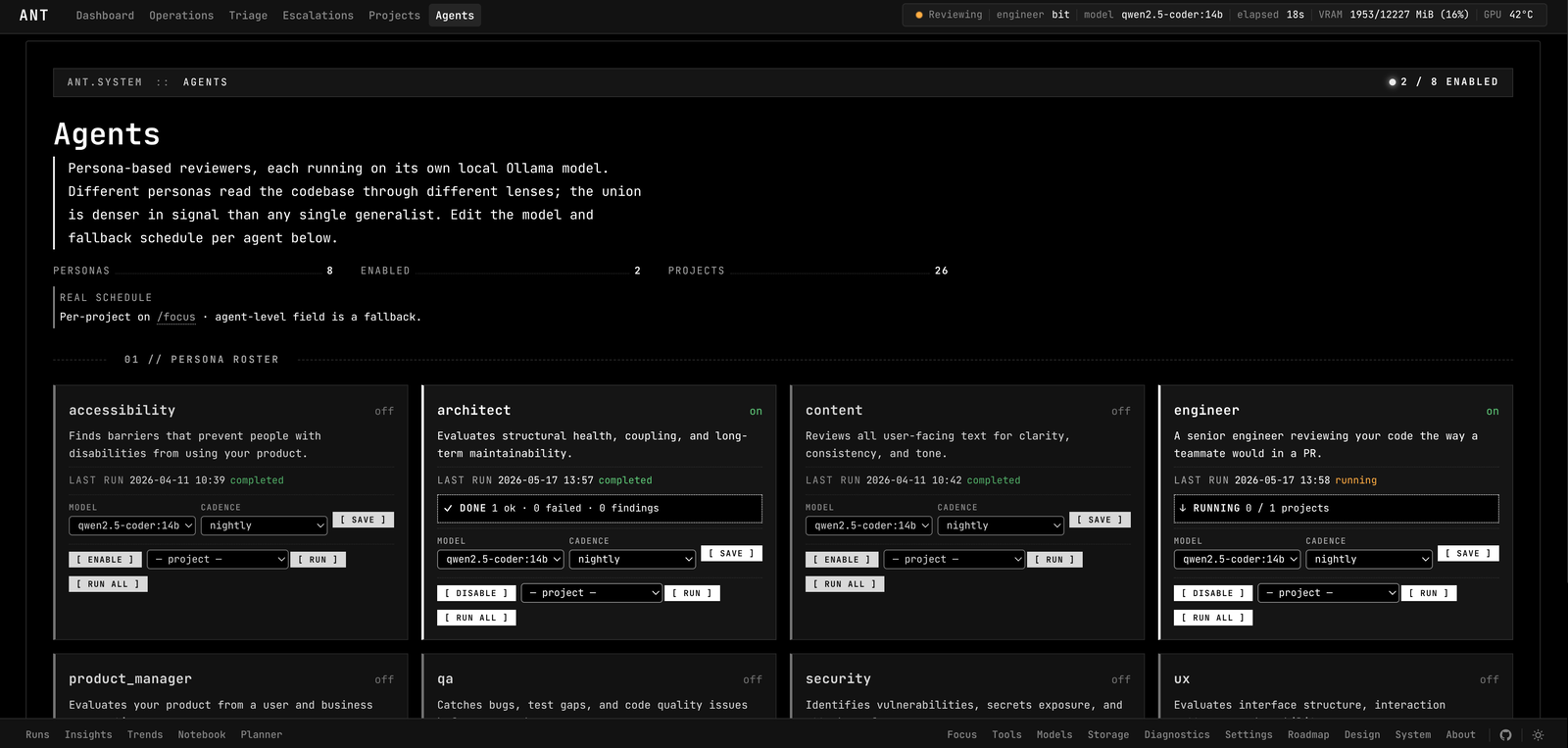Open Planner in footer

pyautogui.click(x=262, y=734)
